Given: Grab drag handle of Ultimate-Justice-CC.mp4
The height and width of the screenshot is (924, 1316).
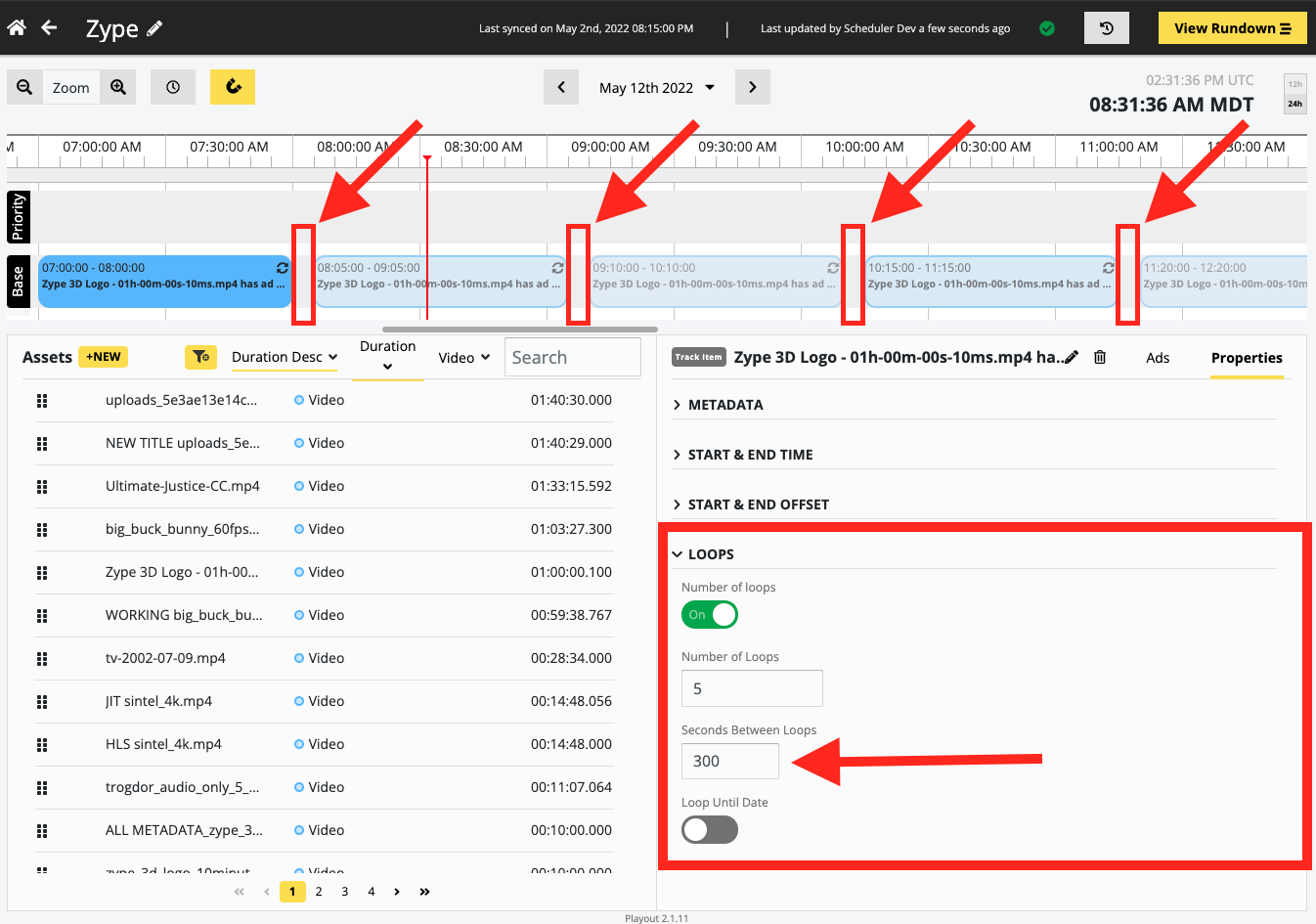Looking at the screenshot, I should click(42, 486).
